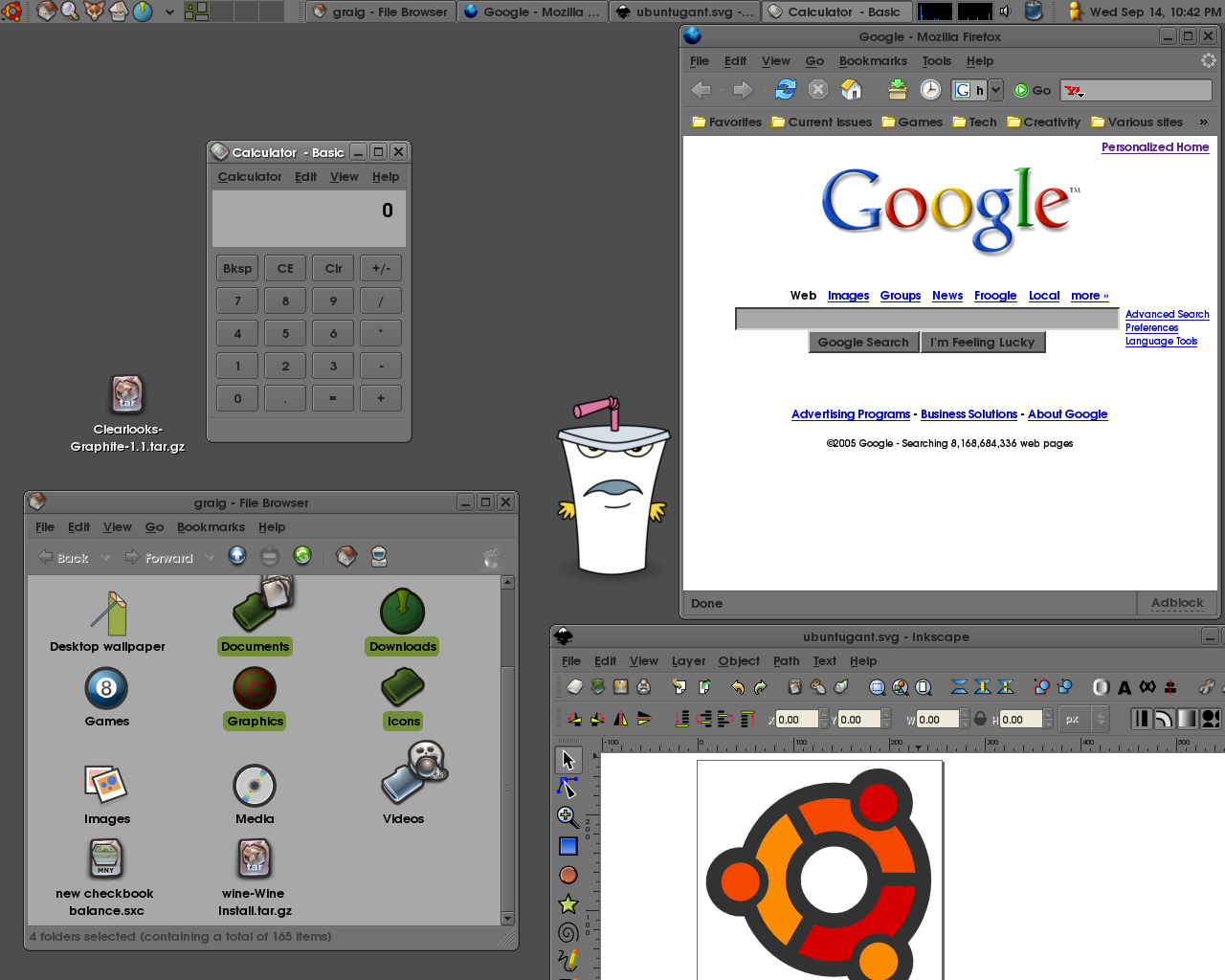Viewport: 1225px width, 980px height.
Task: Expand the Firefox bookmarks toolbar chevron
Action: (x=1203, y=122)
